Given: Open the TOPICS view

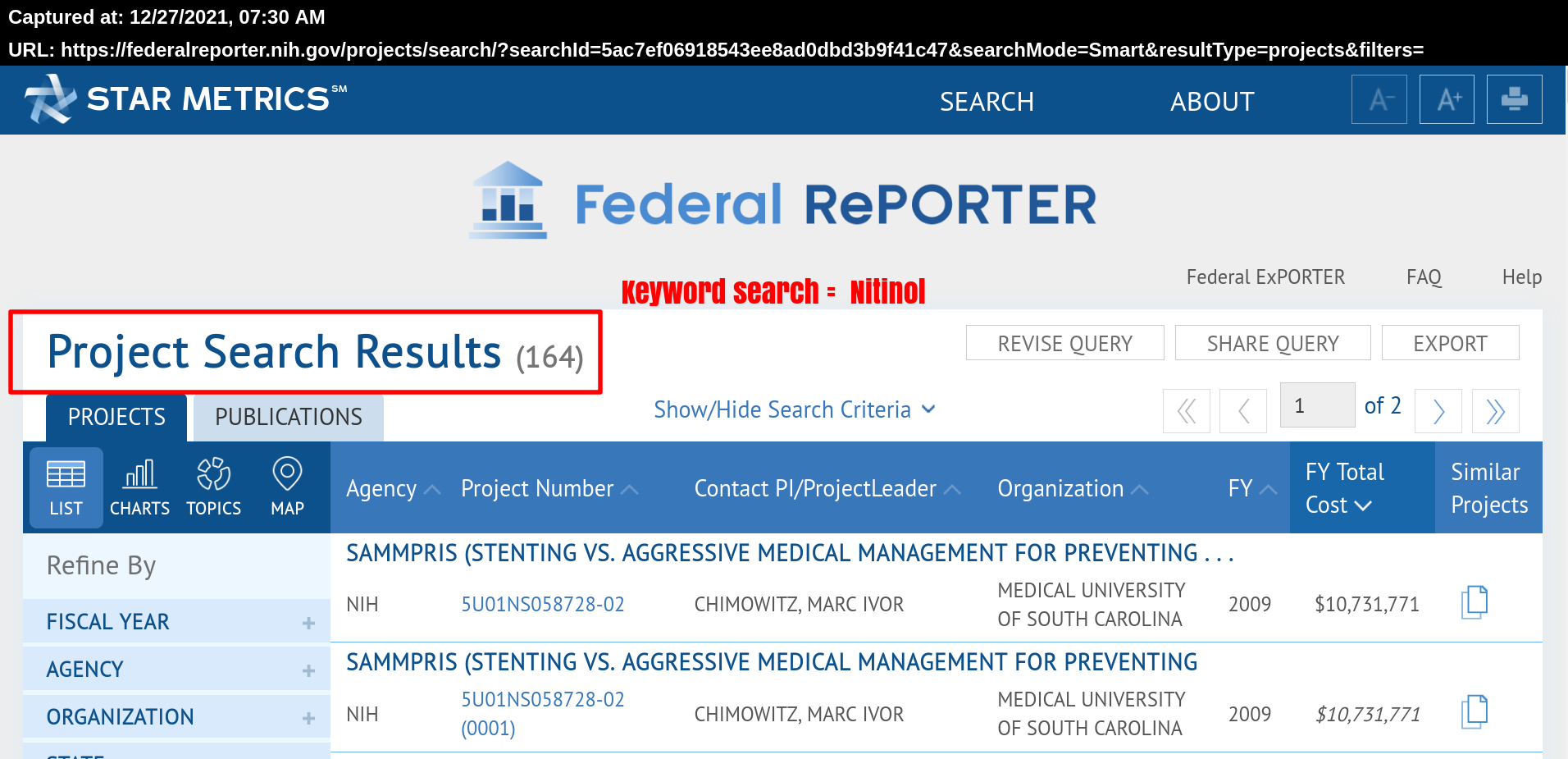Looking at the screenshot, I should [214, 487].
